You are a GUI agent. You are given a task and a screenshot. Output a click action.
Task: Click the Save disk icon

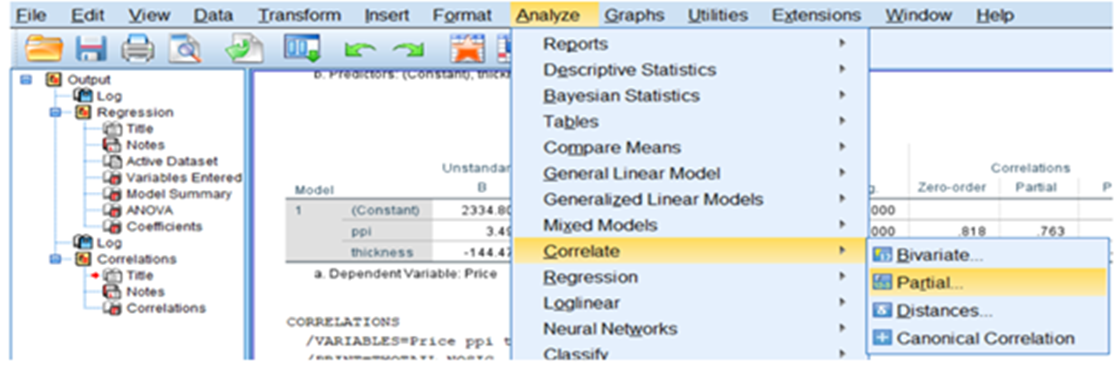(x=91, y=51)
